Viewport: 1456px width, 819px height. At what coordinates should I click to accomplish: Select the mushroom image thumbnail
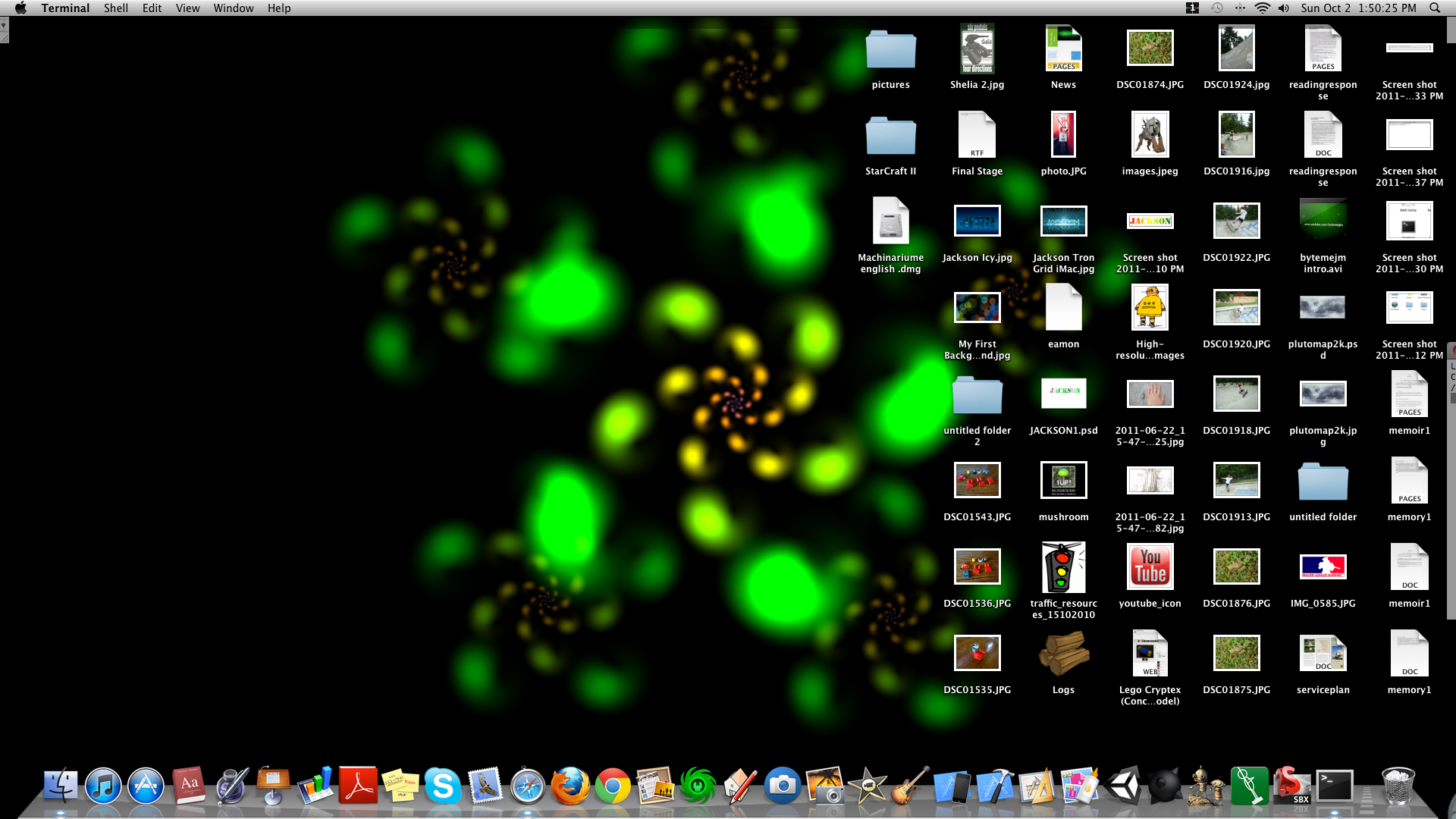click(x=1063, y=480)
